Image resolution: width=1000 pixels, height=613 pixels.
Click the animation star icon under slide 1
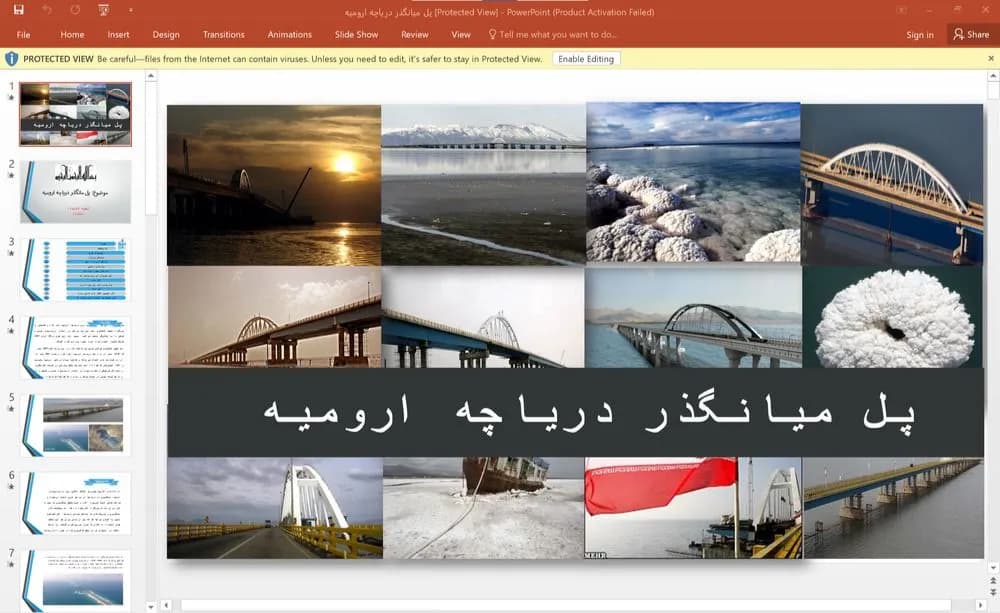(x=11, y=98)
